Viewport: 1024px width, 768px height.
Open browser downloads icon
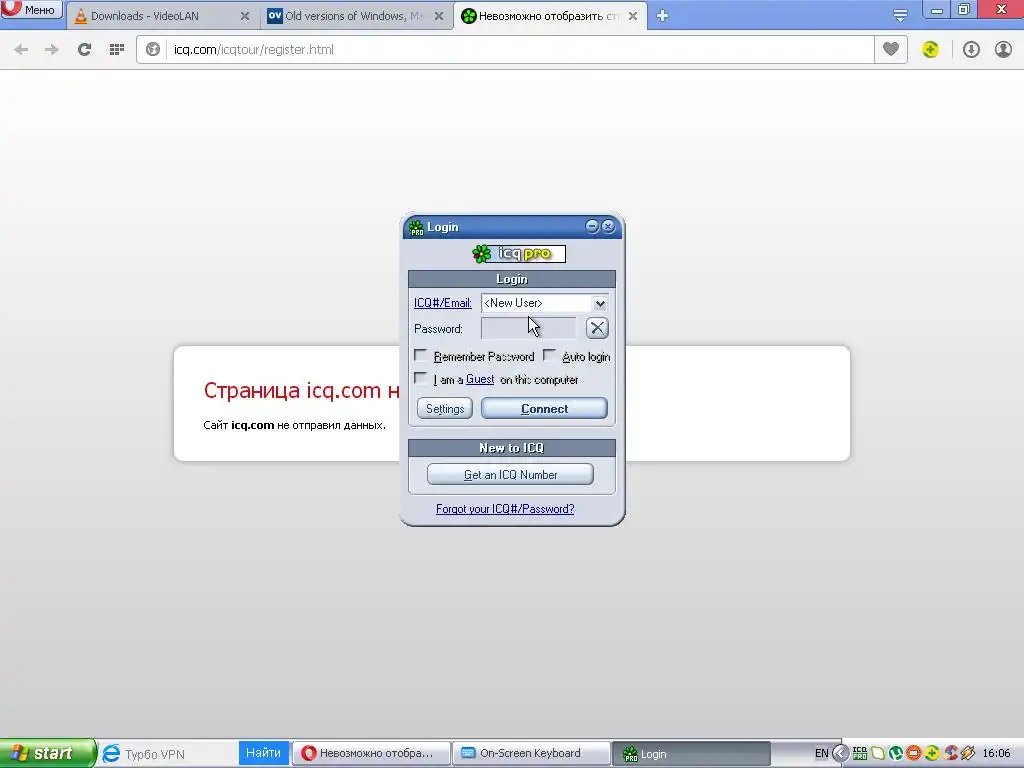pos(971,49)
